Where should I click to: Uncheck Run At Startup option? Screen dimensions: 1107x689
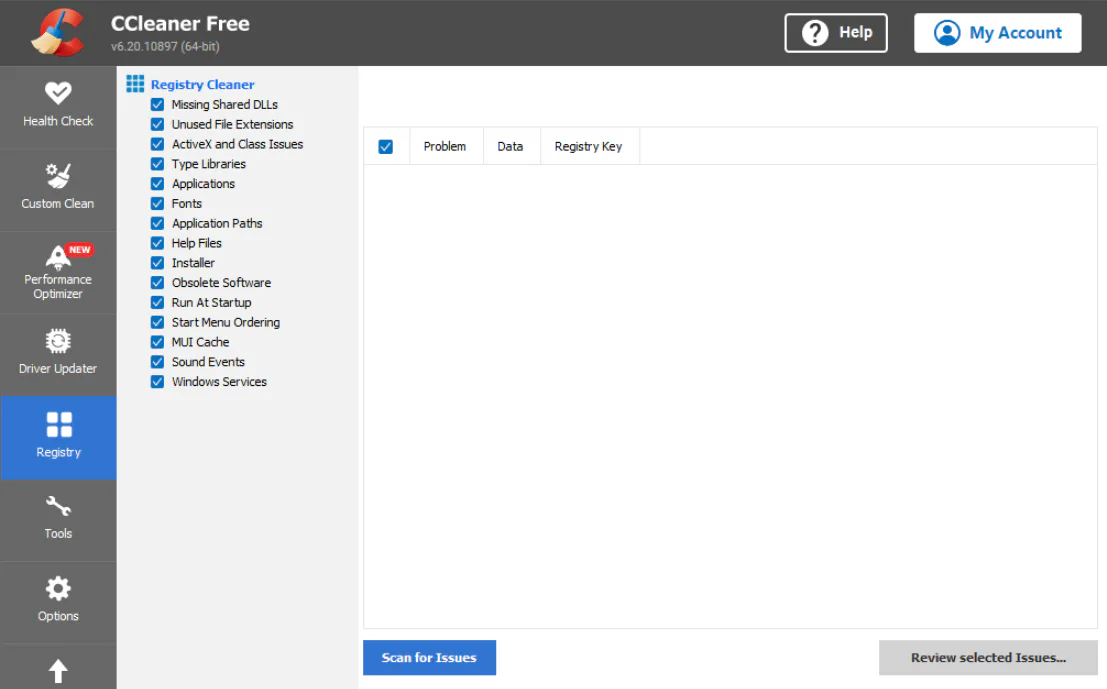point(157,302)
